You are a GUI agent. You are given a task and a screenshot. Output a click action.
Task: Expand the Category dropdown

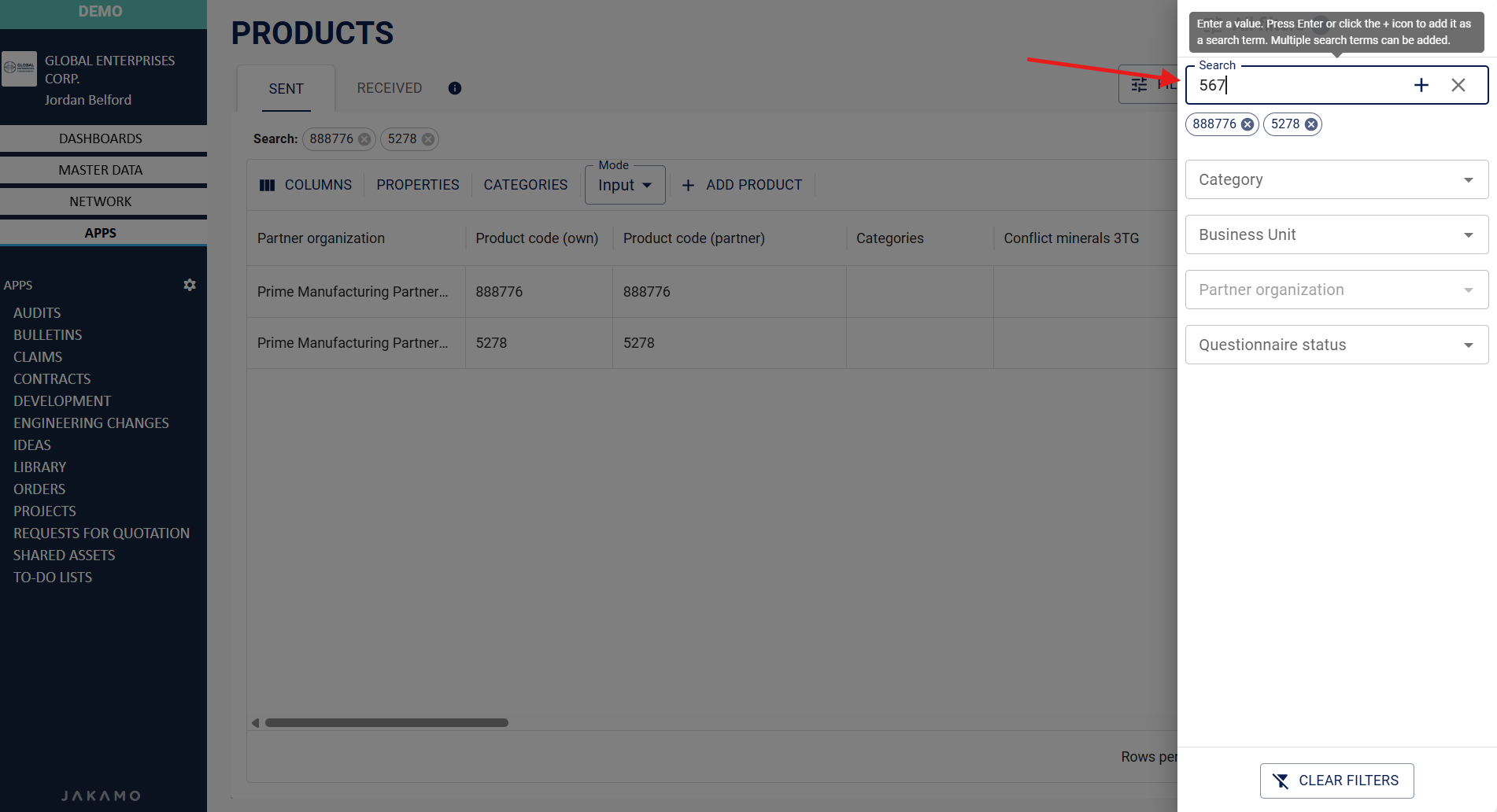click(1336, 179)
